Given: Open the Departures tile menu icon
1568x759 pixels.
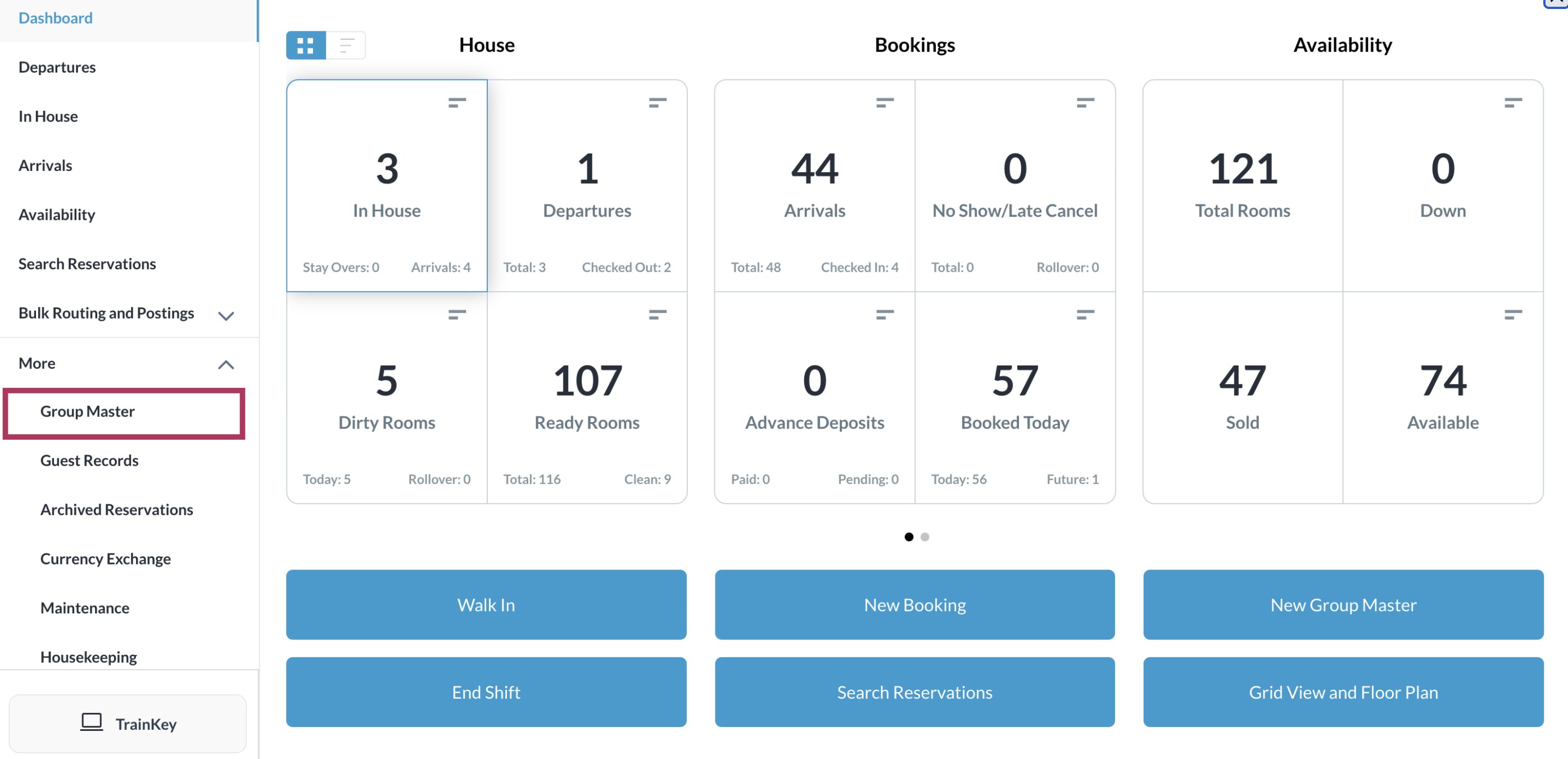Looking at the screenshot, I should pyautogui.click(x=657, y=102).
